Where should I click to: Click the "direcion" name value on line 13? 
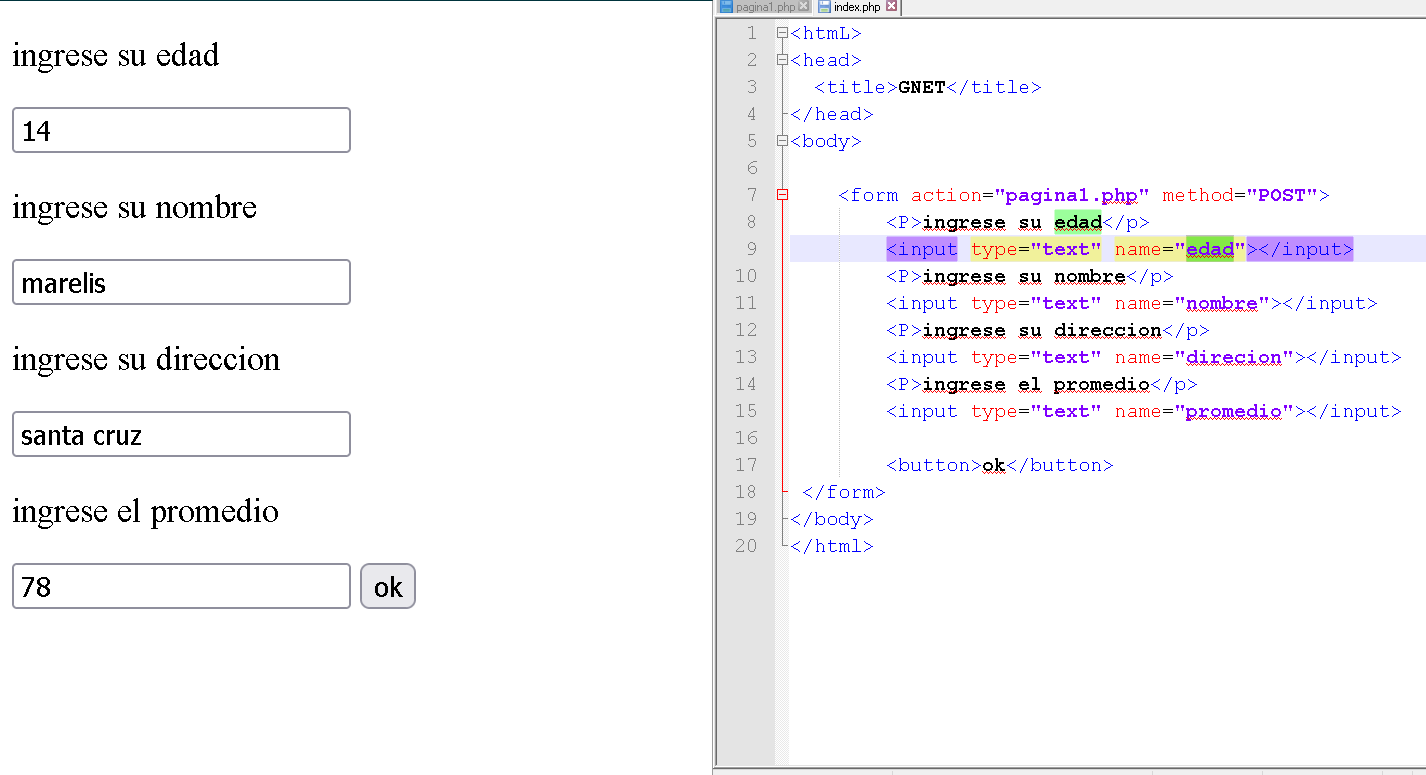click(x=1234, y=357)
